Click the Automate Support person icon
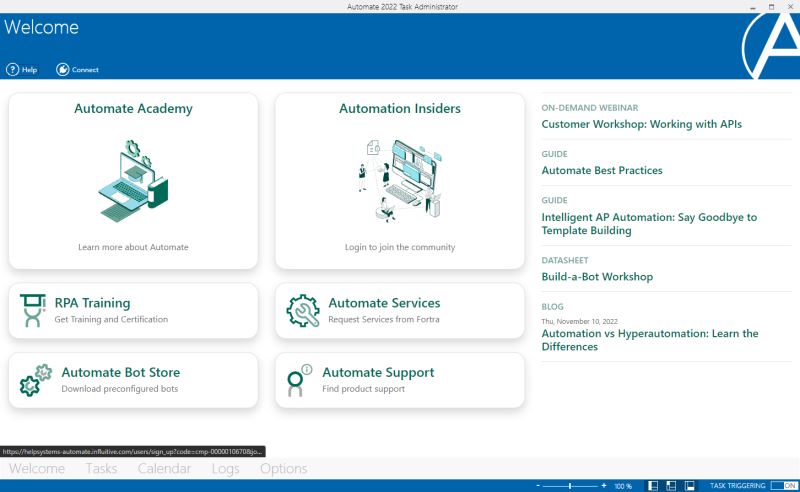 pos(299,380)
